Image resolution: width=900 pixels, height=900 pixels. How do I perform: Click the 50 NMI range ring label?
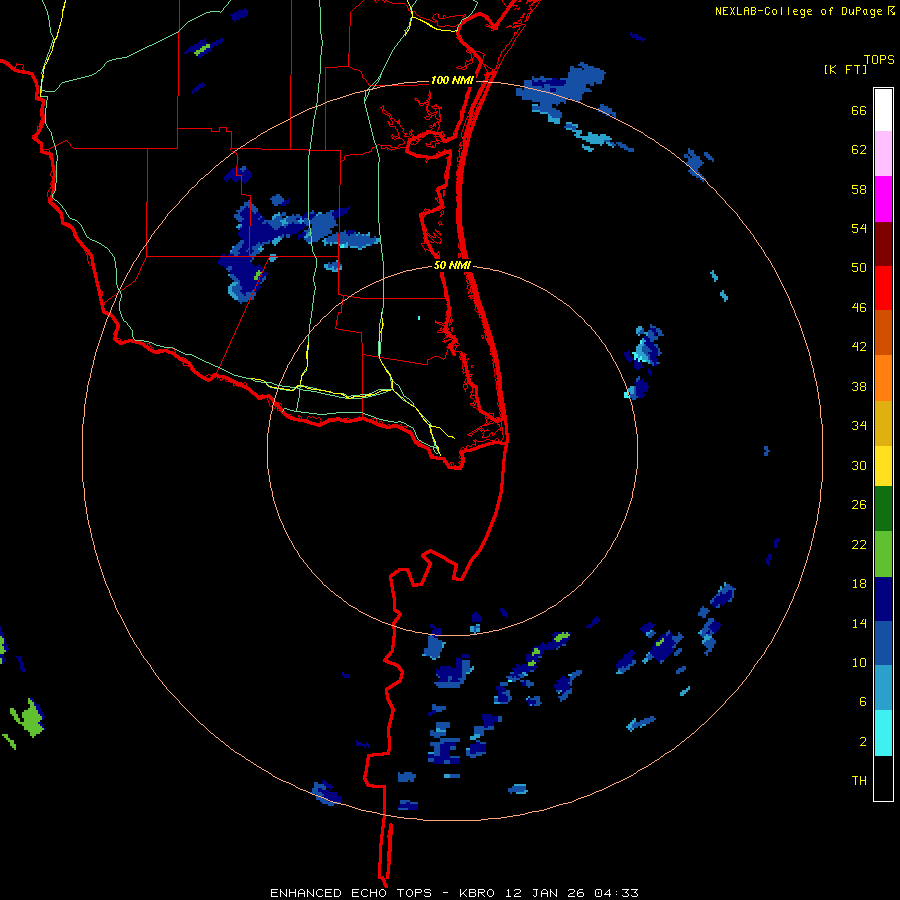click(x=452, y=265)
